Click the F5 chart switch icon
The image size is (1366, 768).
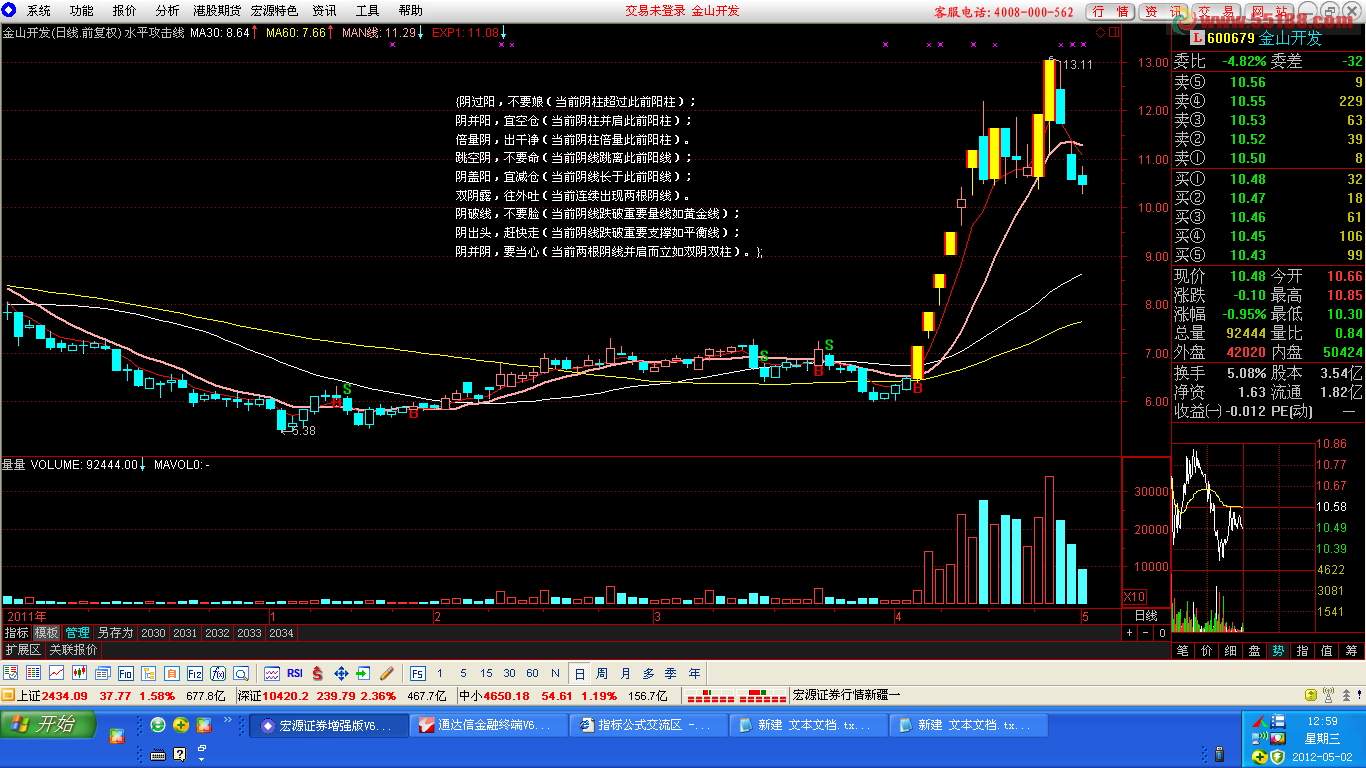click(417, 673)
